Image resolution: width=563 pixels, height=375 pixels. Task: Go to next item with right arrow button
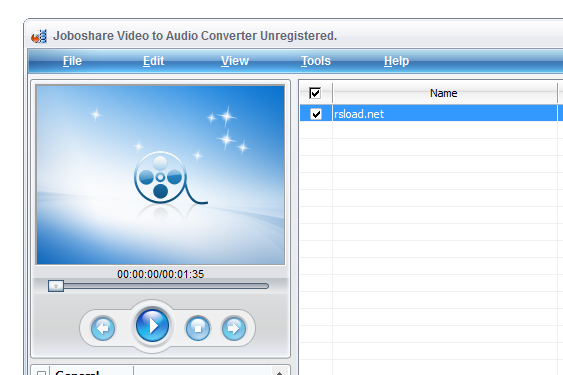click(234, 328)
